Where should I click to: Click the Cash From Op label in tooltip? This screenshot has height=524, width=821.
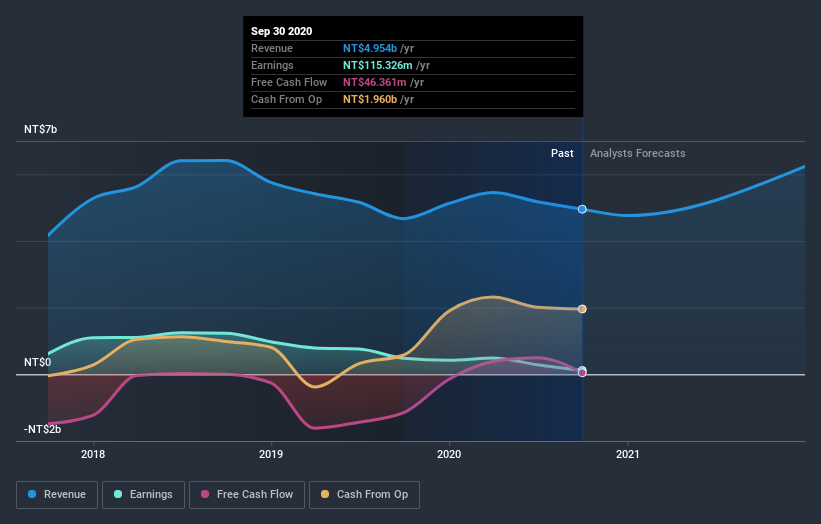286,99
